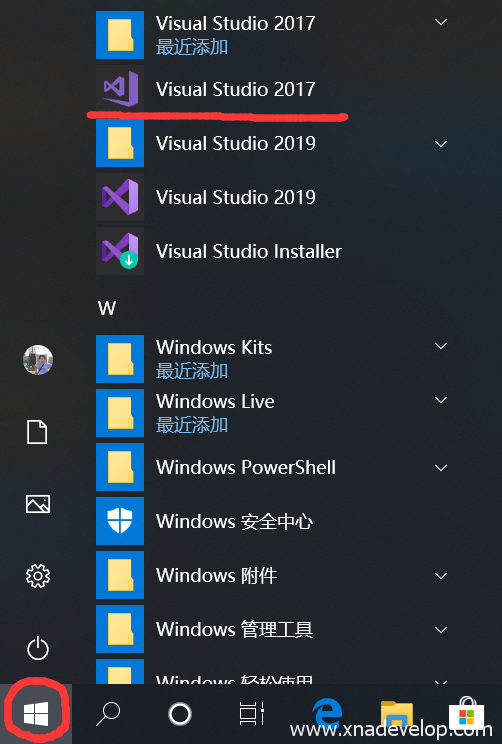Open taskbar search magnifier
Viewport: 502px width, 744px height.
[x=108, y=714]
